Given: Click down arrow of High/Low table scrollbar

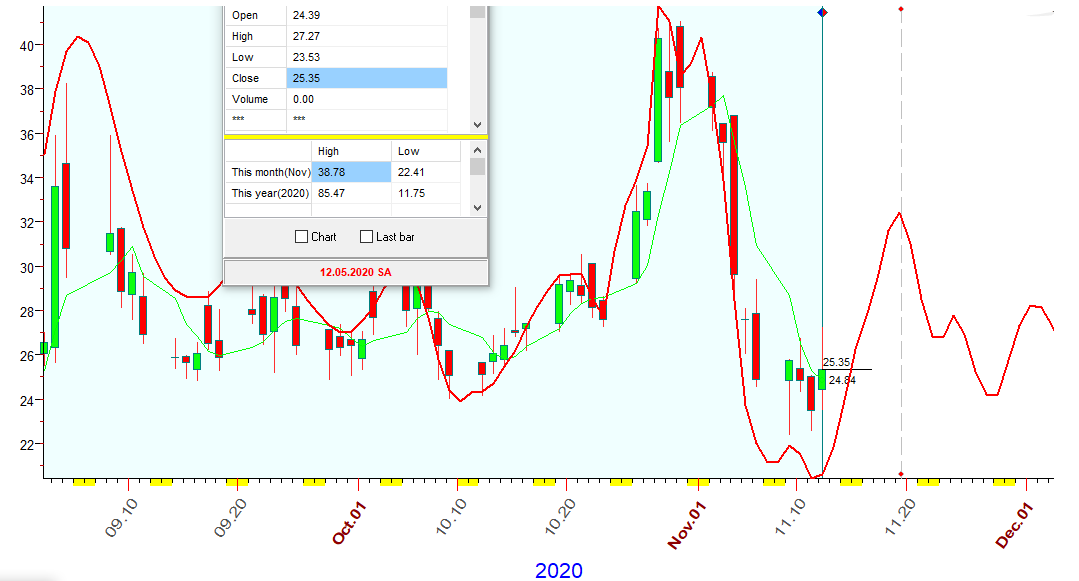Looking at the screenshot, I should (x=477, y=207).
